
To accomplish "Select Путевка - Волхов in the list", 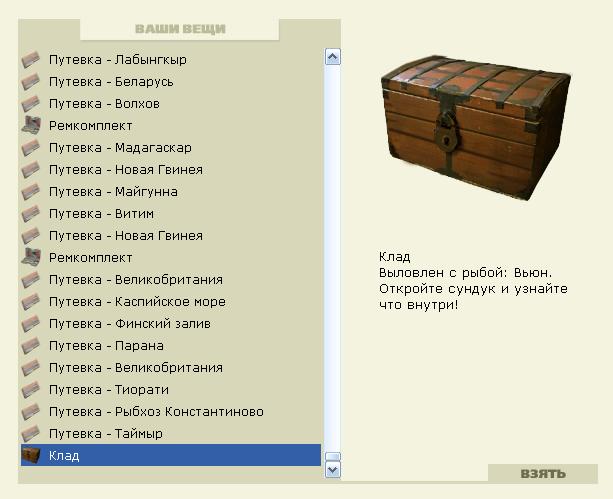I will point(171,104).
